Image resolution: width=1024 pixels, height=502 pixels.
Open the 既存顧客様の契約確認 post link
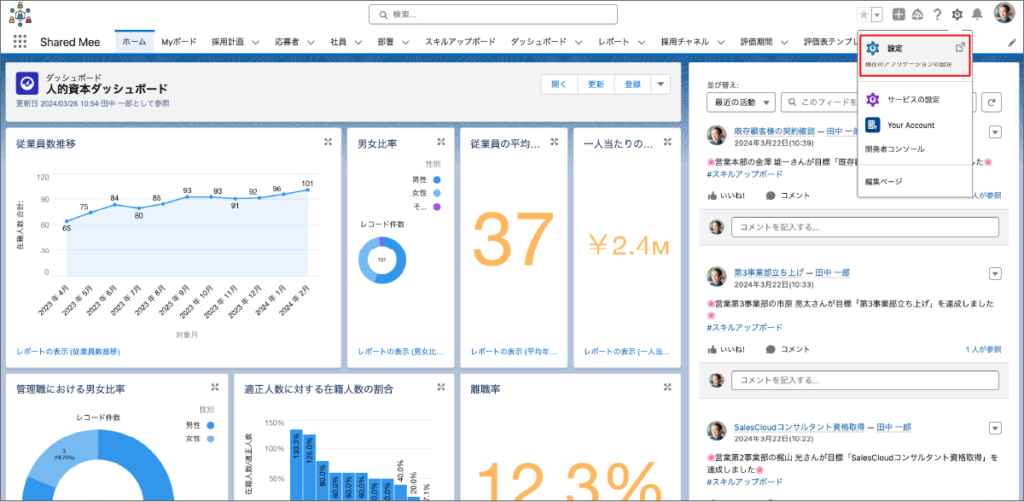click(x=773, y=131)
